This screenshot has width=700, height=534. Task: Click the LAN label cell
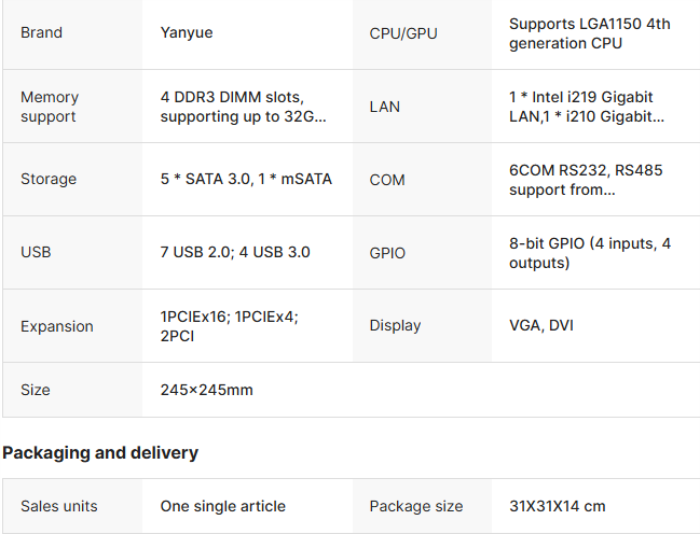[385, 107]
